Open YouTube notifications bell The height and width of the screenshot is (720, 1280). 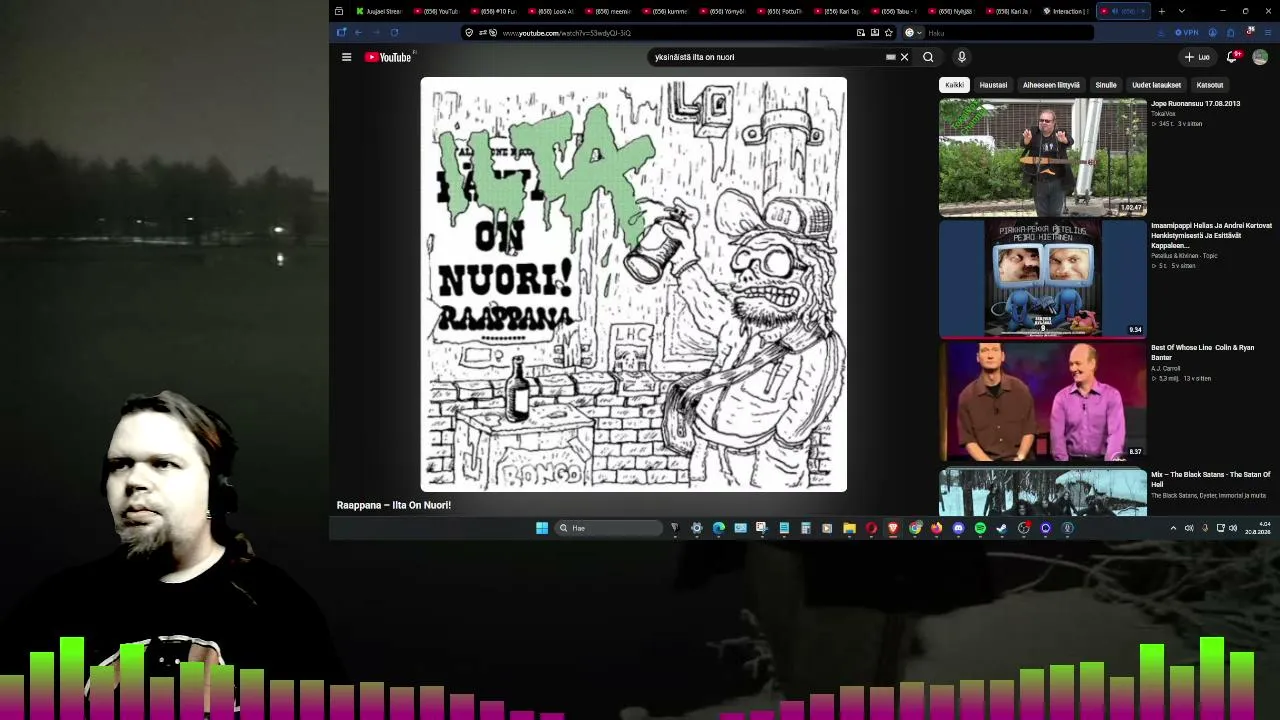[1232, 57]
